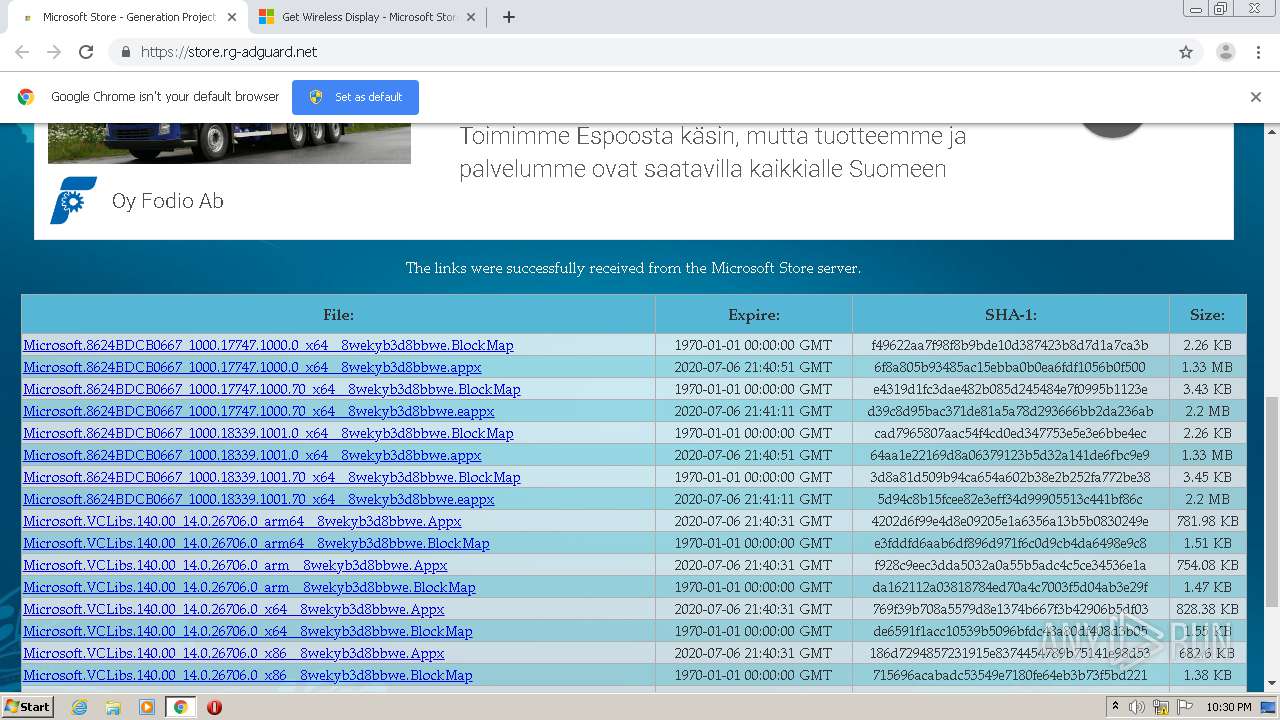Open the network tray icon

pyautogui.click(x=1160, y=707)
